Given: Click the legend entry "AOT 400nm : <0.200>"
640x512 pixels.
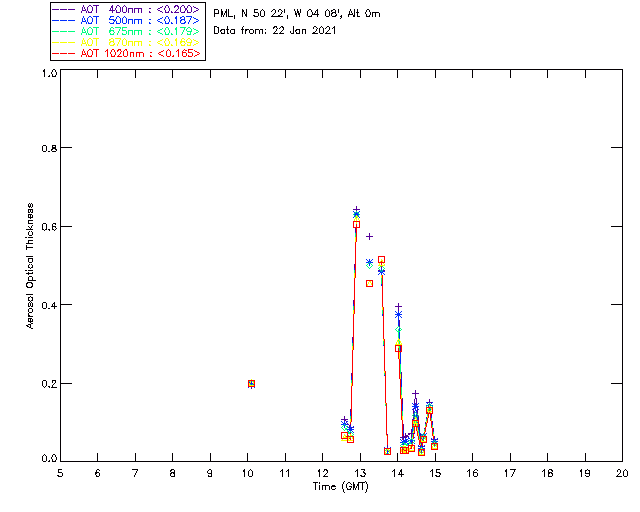Looking at the screenshot, I should (127, 9).
